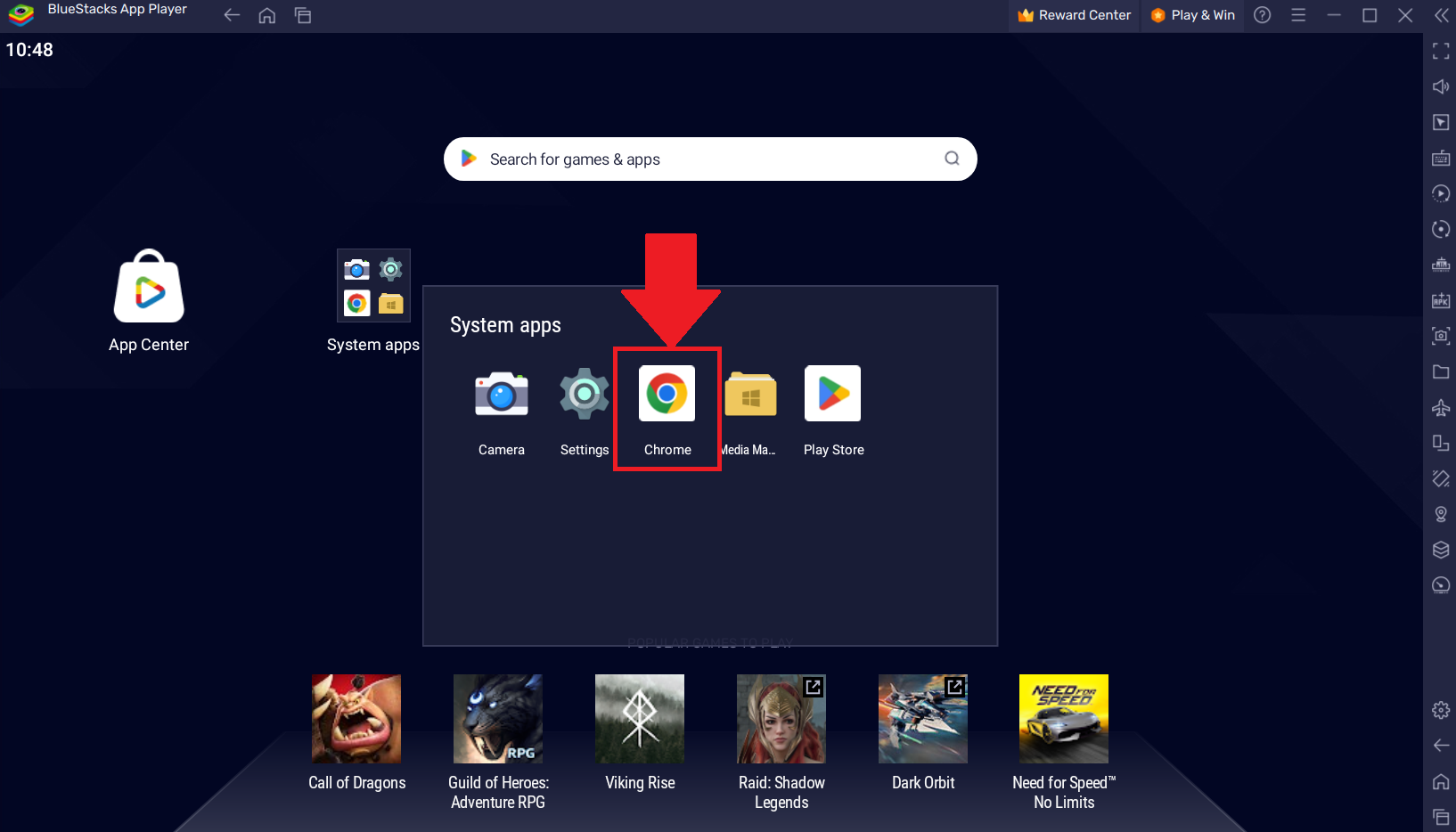Viewport: 1456px width, 832px height.
Task: Open Need for Speed No Limits
Action: tap(1064, 718)
